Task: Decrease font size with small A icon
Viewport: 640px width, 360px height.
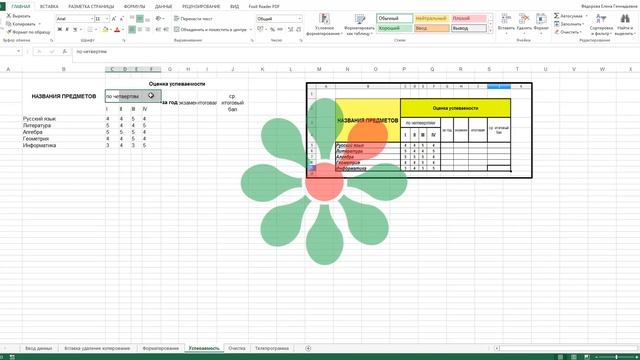Action: point(122,19)
